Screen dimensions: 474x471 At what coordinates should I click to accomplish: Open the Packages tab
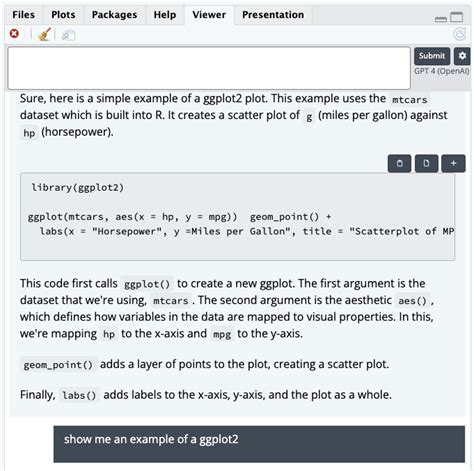[114, 15]
